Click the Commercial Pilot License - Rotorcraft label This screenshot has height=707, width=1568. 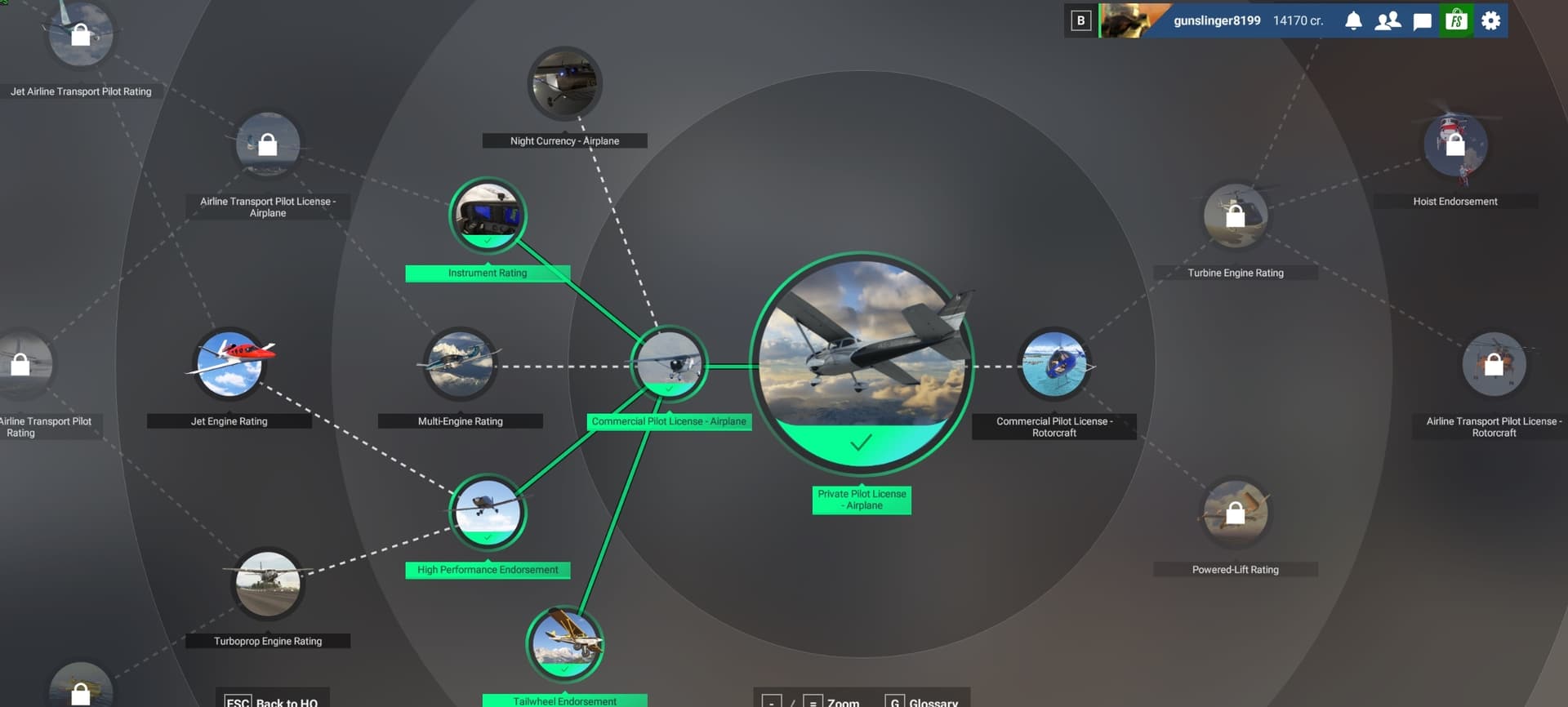(1054, 427)
